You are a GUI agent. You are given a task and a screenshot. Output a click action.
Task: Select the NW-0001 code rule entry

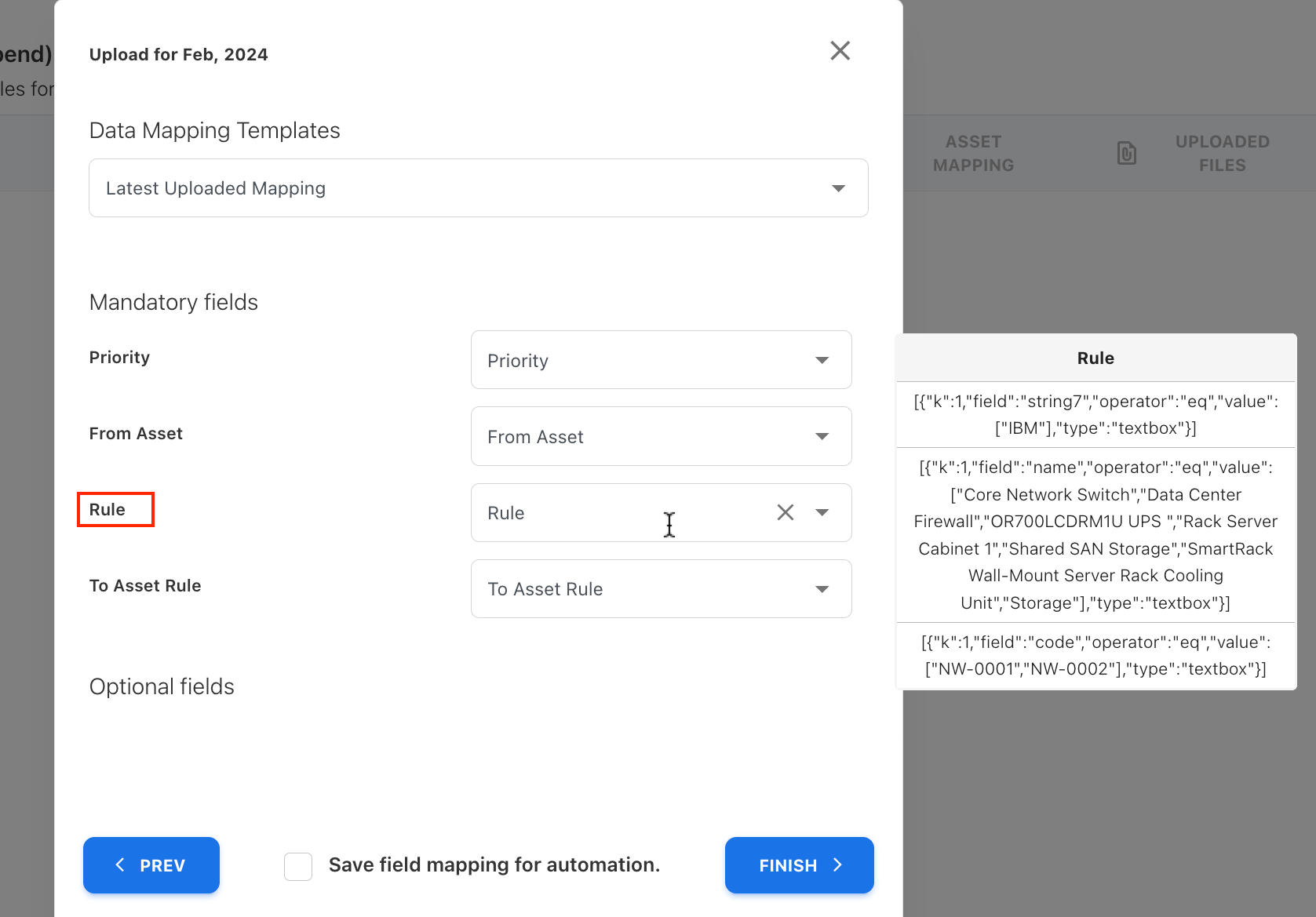tap(1095, 656)
